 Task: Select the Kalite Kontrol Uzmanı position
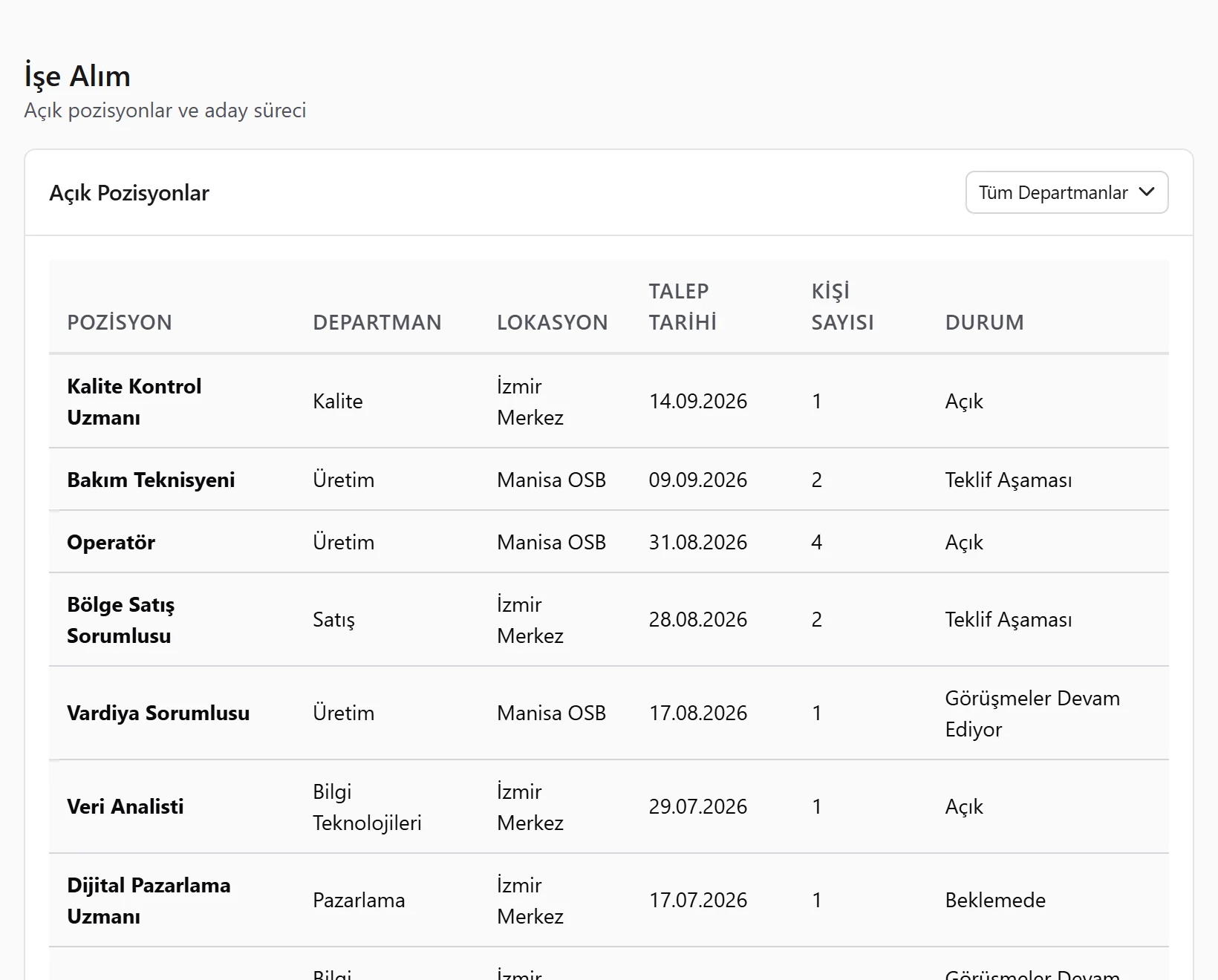(134, 402)
